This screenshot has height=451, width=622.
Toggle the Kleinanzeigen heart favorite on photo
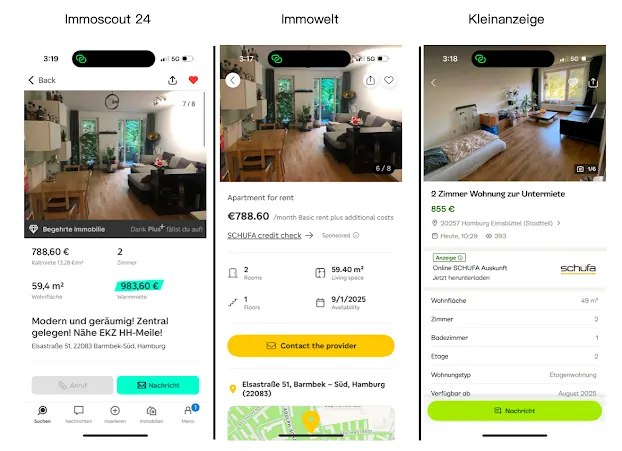pos(575,82)
